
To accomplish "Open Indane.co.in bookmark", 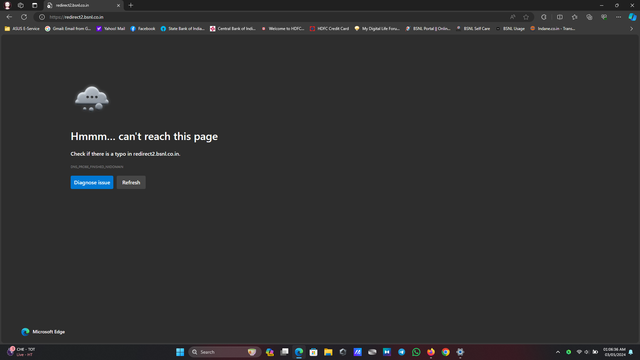I will (x=553, y=29).
